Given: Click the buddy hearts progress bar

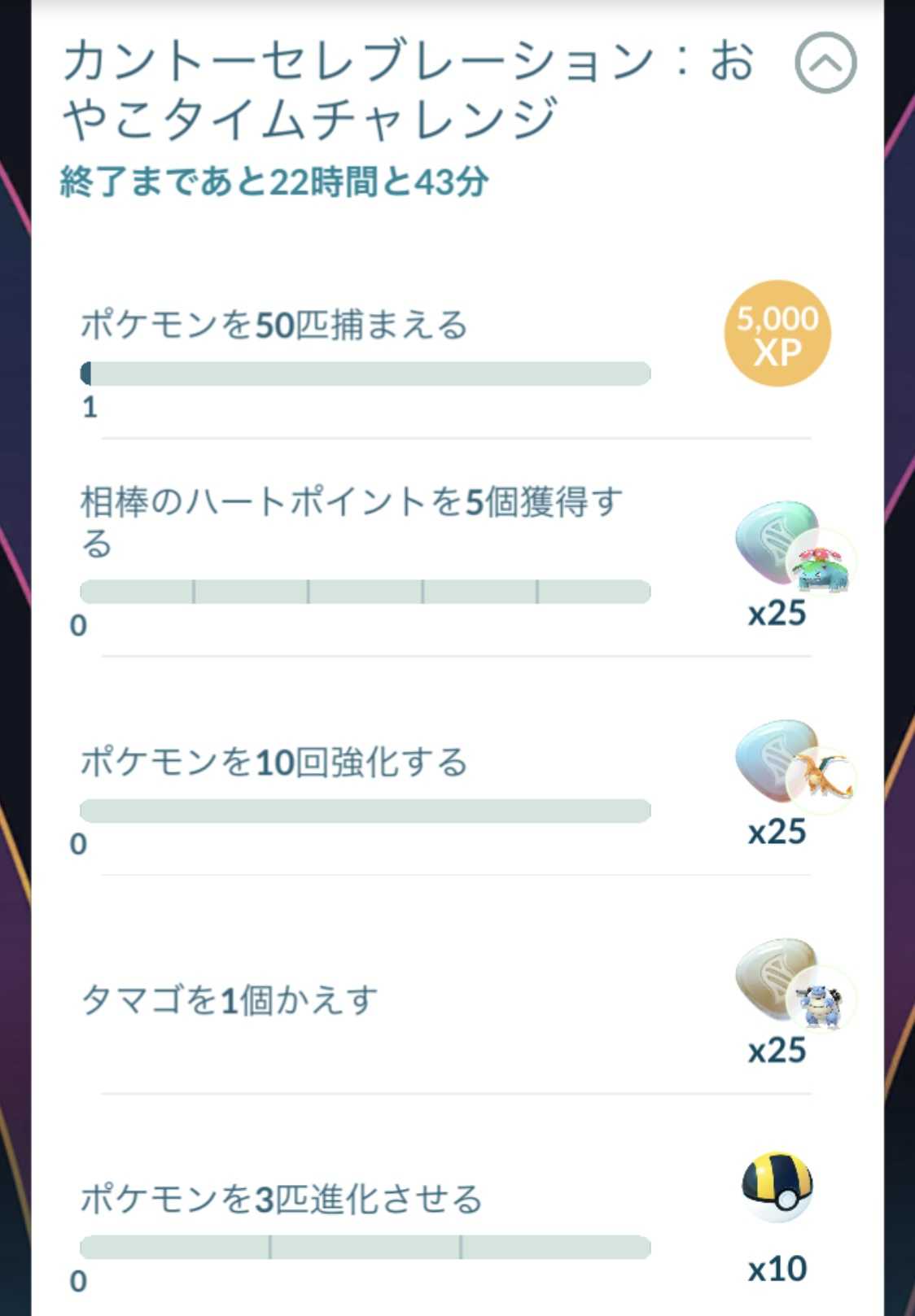Looking at the screenshot, I should (366, 592).
